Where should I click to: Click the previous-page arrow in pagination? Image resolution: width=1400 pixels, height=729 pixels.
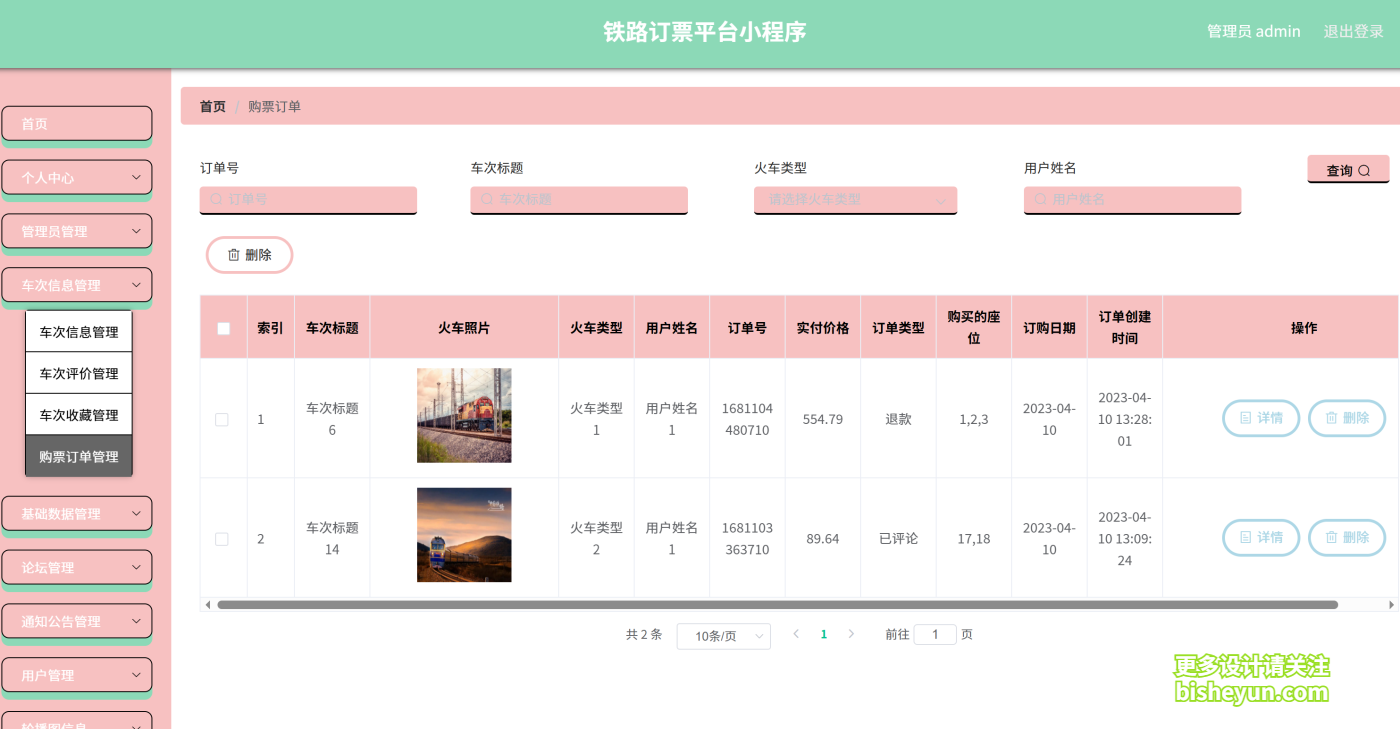[795, 634]
